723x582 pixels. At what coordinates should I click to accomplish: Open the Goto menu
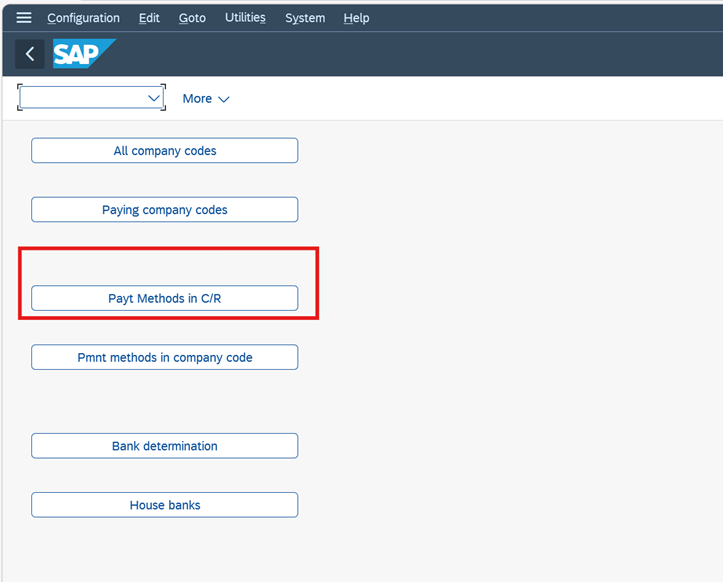[192, 18]
